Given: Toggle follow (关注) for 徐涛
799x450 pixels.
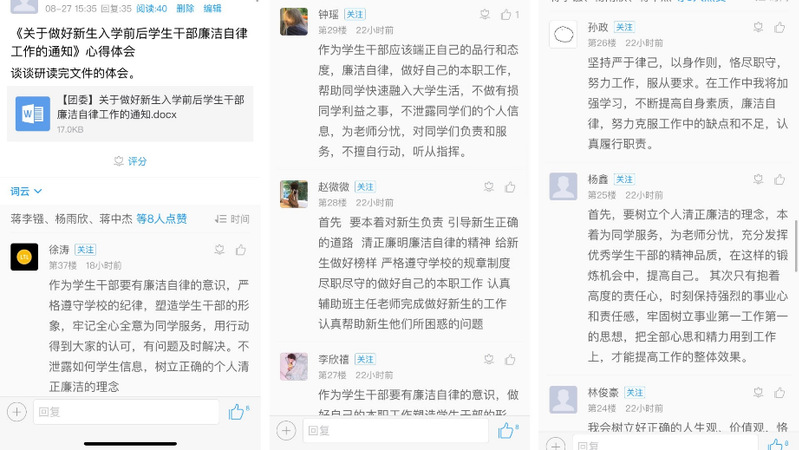Looking at the screenshot, I should click(x=86, y=250).
